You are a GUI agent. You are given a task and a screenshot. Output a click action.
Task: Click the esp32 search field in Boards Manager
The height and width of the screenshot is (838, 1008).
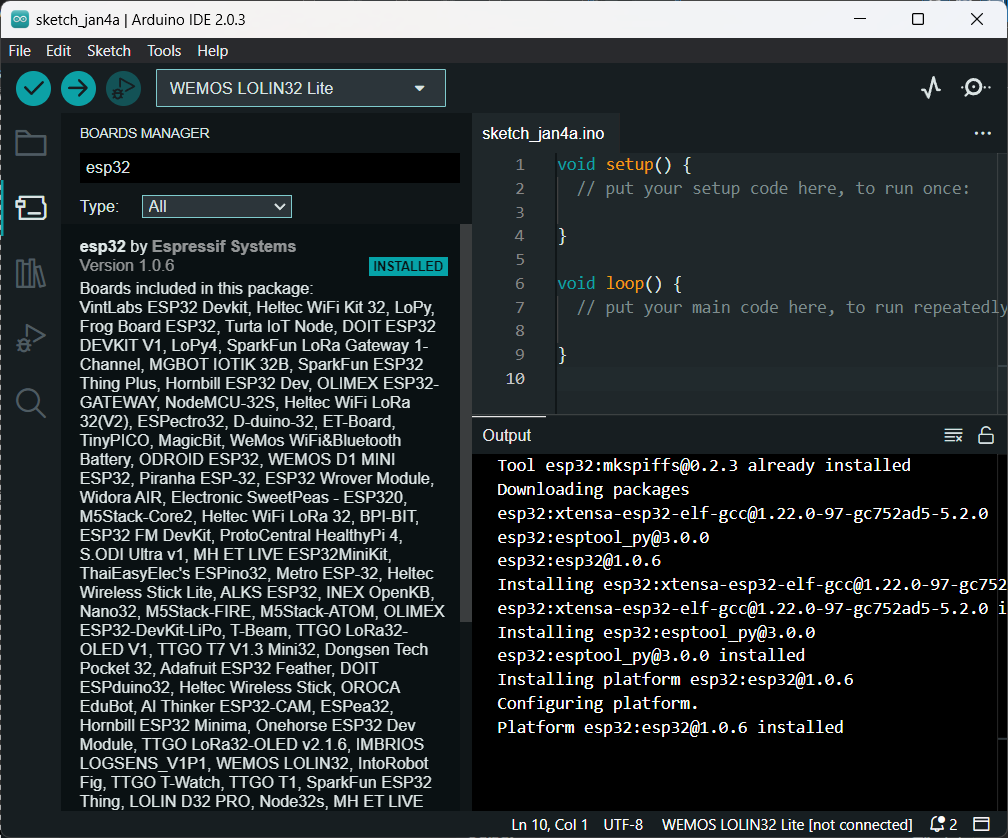point(269,168)
